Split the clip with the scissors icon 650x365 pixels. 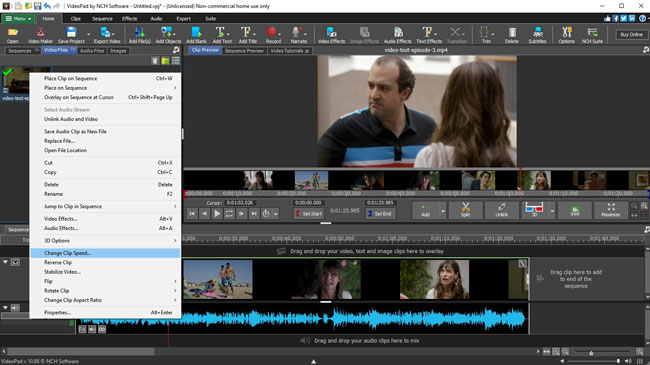click(x=466, y=210)
